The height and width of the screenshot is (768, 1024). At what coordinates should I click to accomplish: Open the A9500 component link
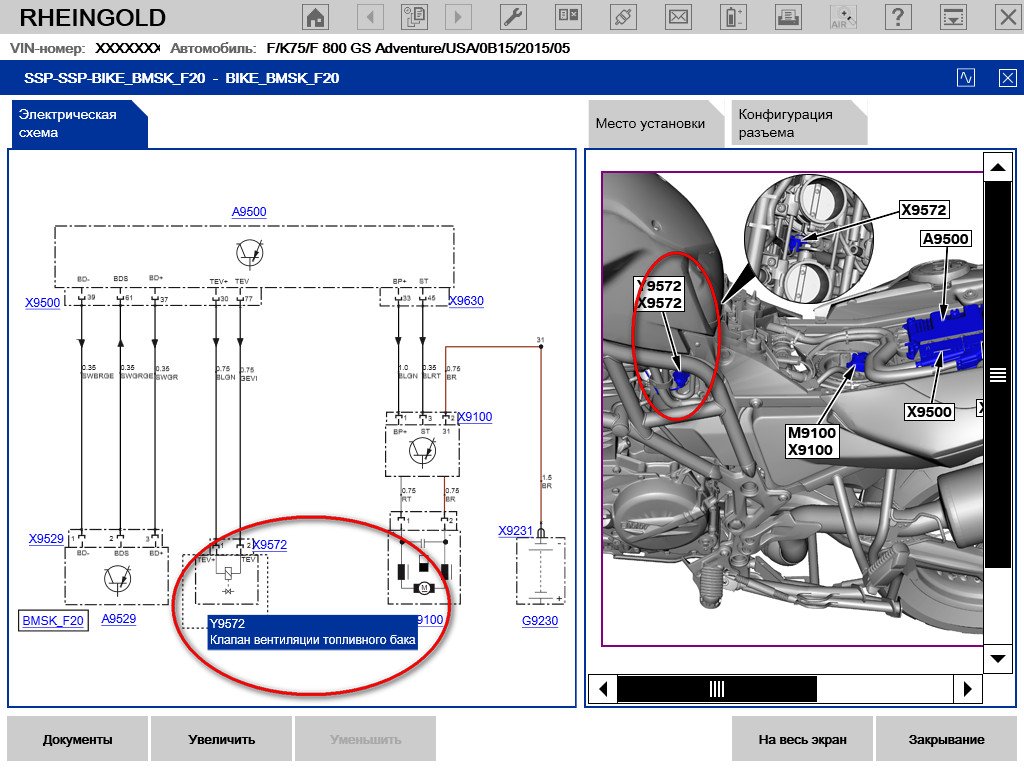[249, 212]
